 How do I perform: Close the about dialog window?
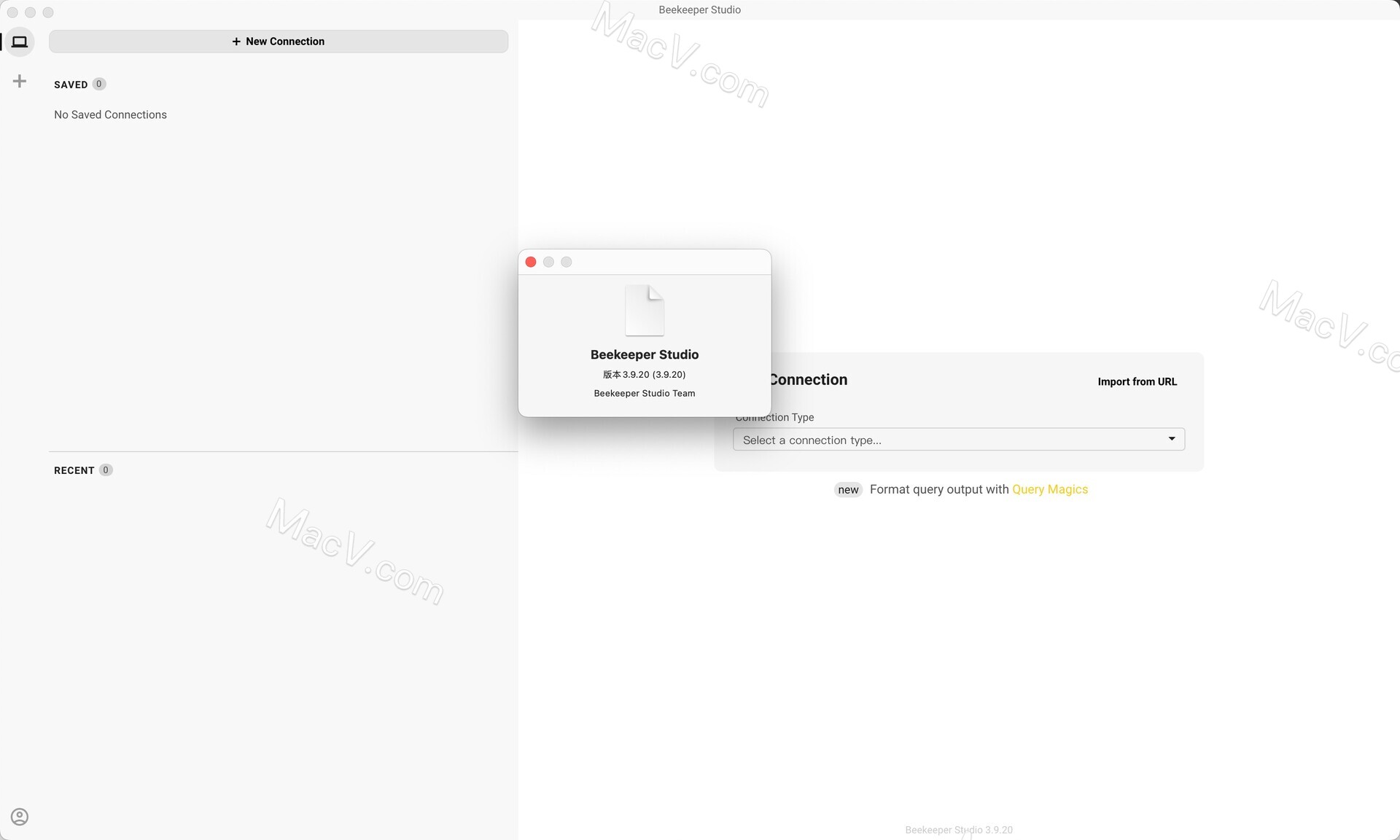(531, 262)
